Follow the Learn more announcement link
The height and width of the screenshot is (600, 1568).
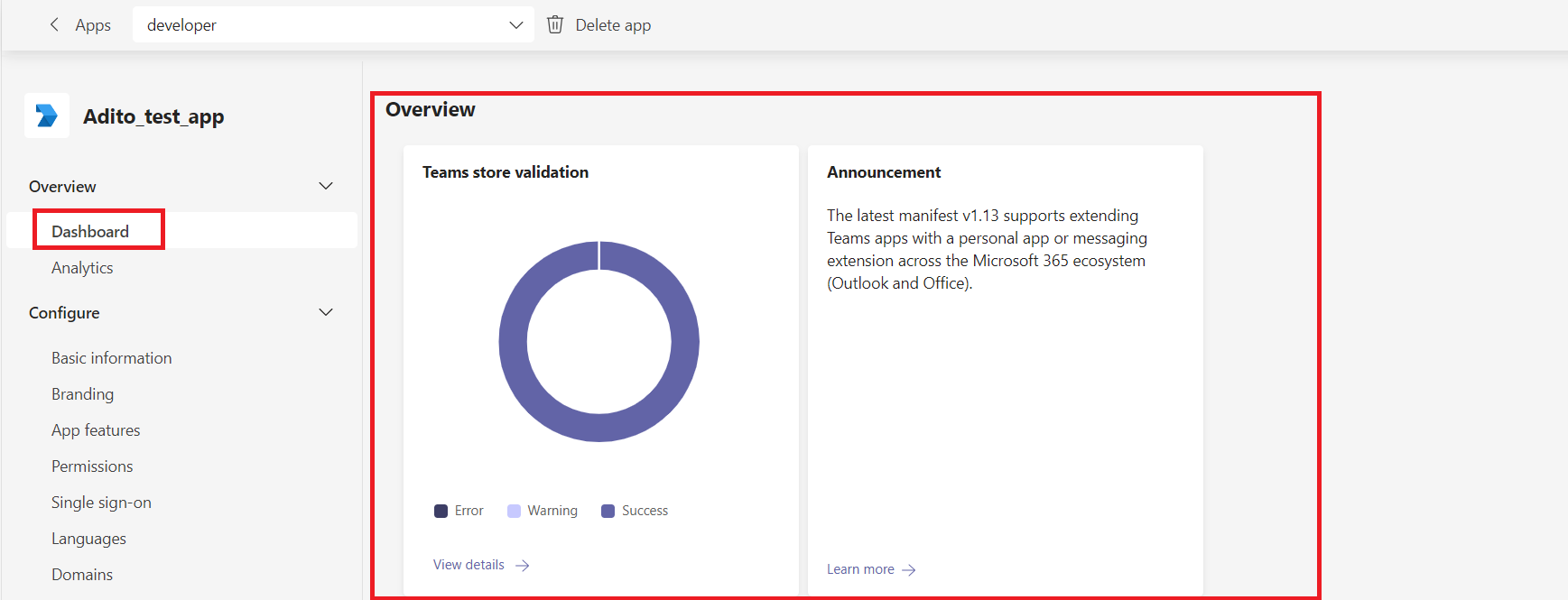(x=860, y=569)
